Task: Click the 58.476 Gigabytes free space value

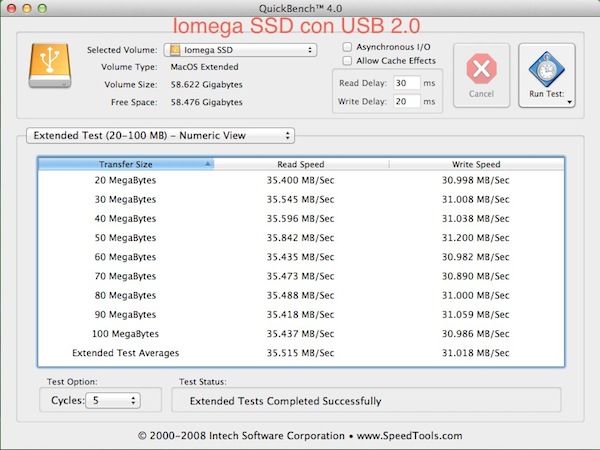Action: 207,102
